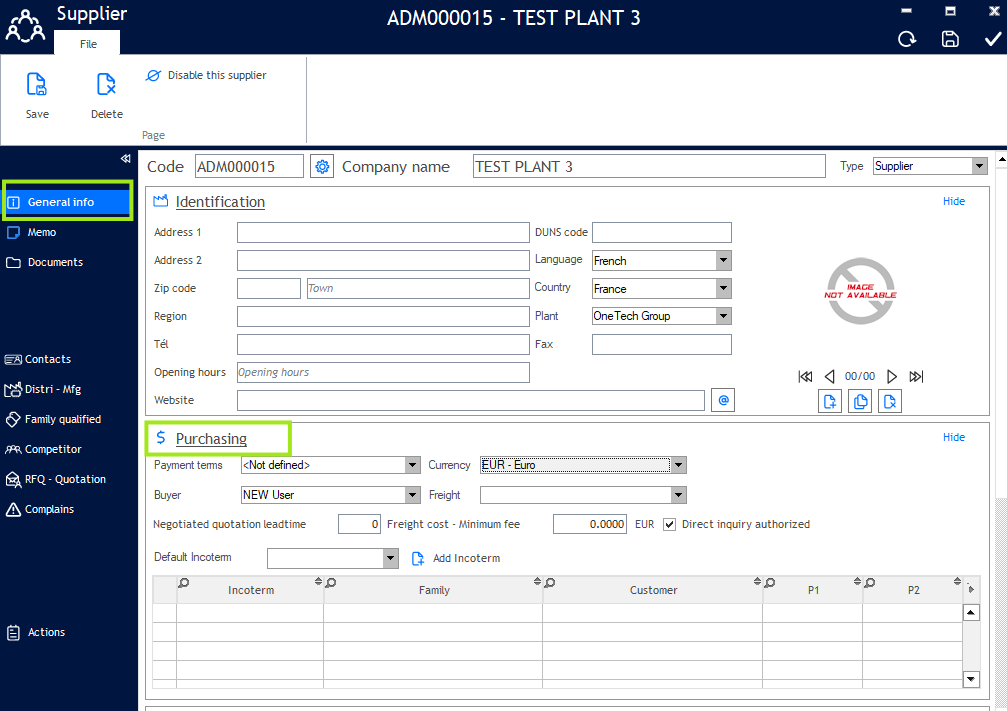Click Add Incoterm
This screenshot has width=1007, height=711.
pos(456,558)
